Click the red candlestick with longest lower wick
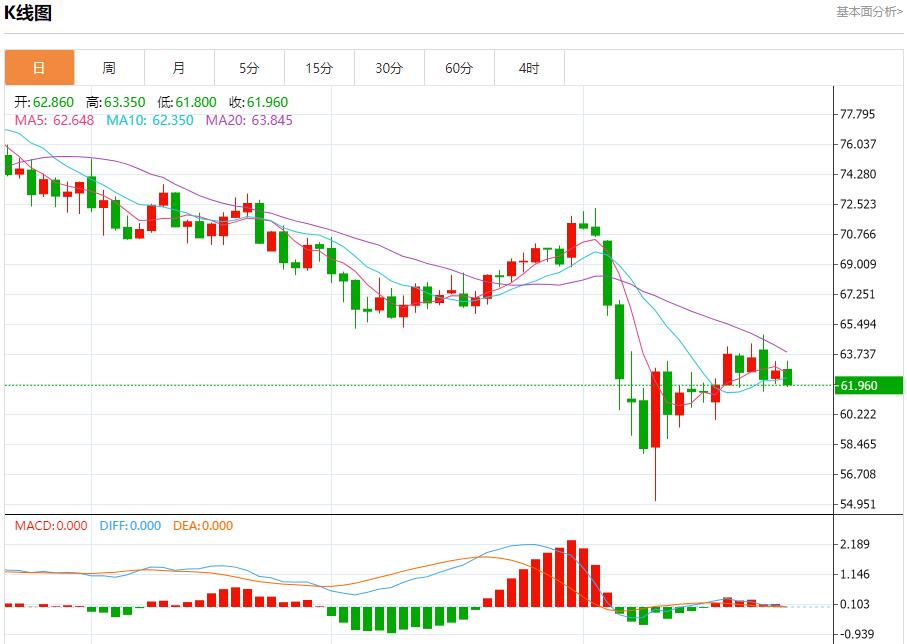 tap(656, 410)
